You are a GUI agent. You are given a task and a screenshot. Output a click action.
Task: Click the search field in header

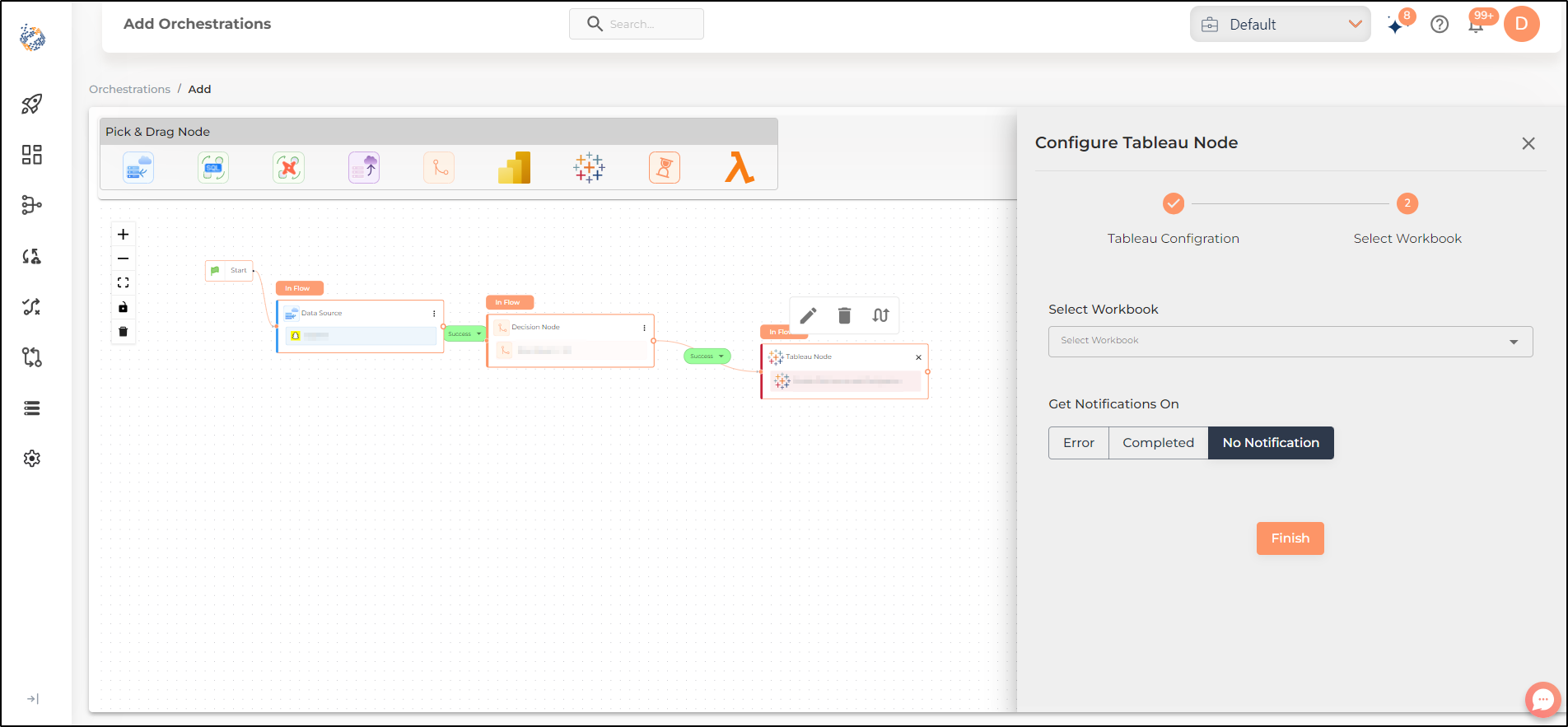click(637, 24)
